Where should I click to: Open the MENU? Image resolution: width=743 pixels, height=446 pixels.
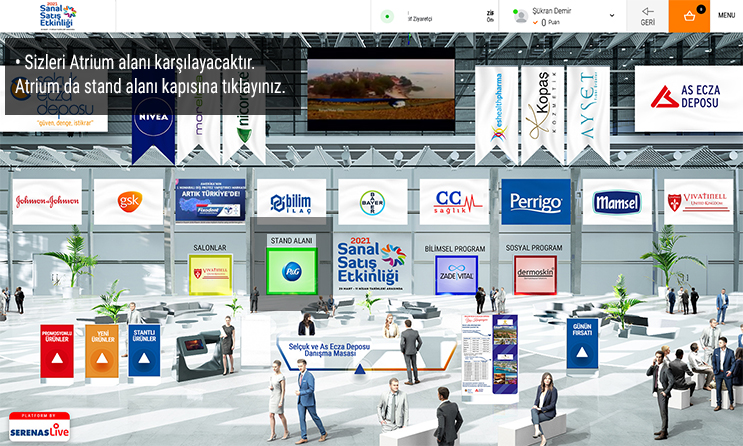click(x=726, y=15)
